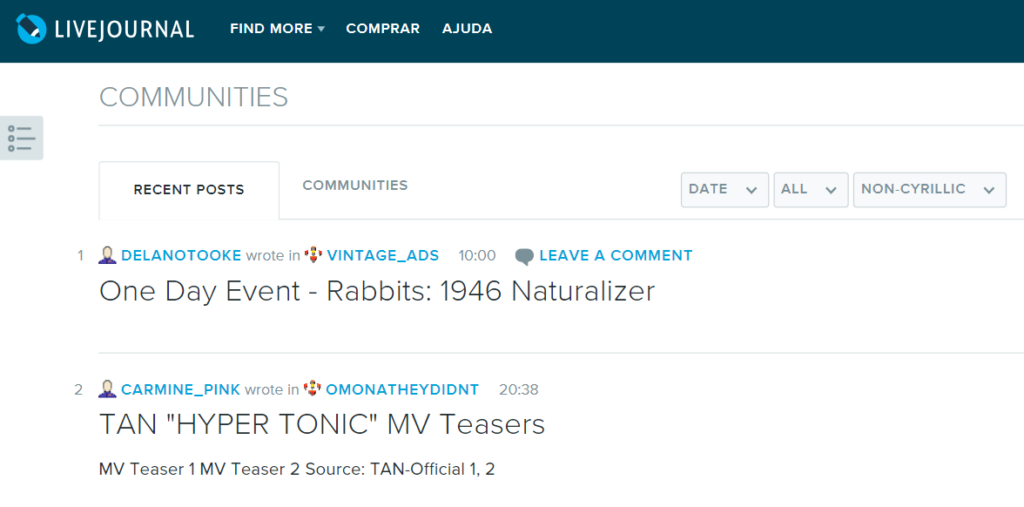Open the All filter dropdown
This screenshot has width=1024, height=507.
(810, 189)
